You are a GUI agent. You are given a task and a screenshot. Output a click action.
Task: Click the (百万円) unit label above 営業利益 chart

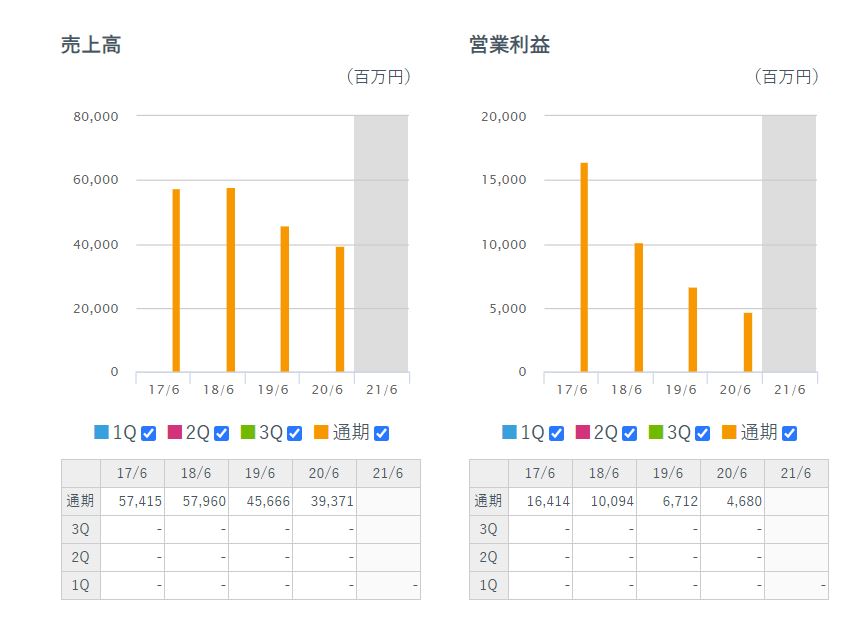[787, 77]
